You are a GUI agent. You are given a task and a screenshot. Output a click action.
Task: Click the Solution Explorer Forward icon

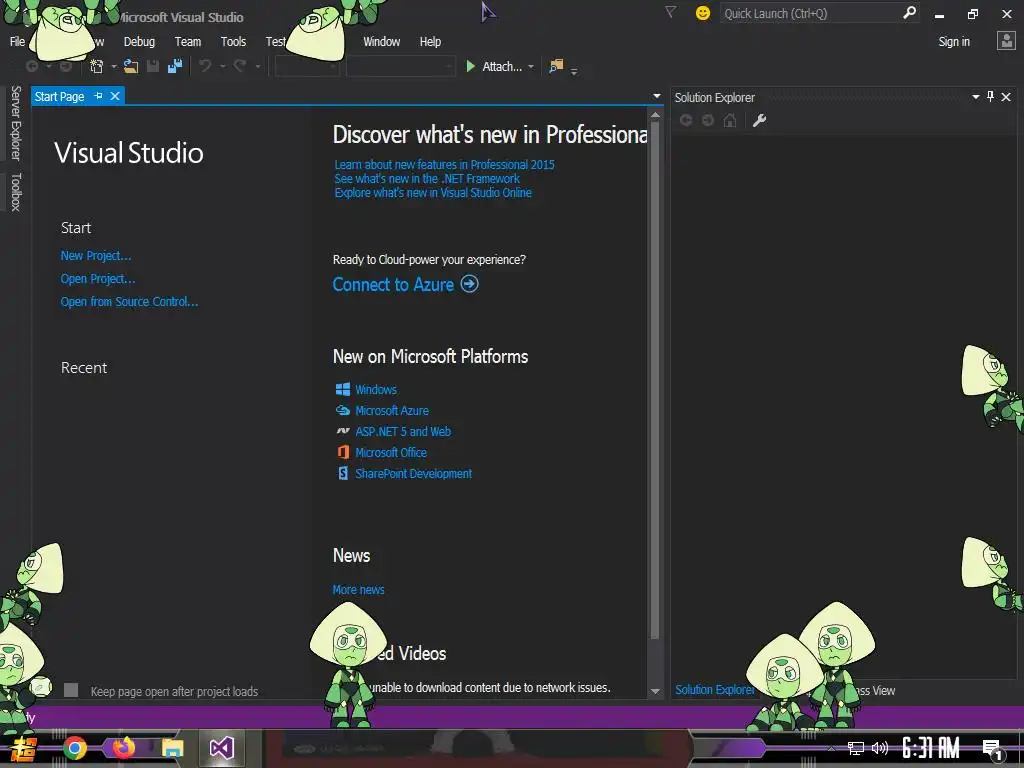pyautogui.click(x=708, y=120)
